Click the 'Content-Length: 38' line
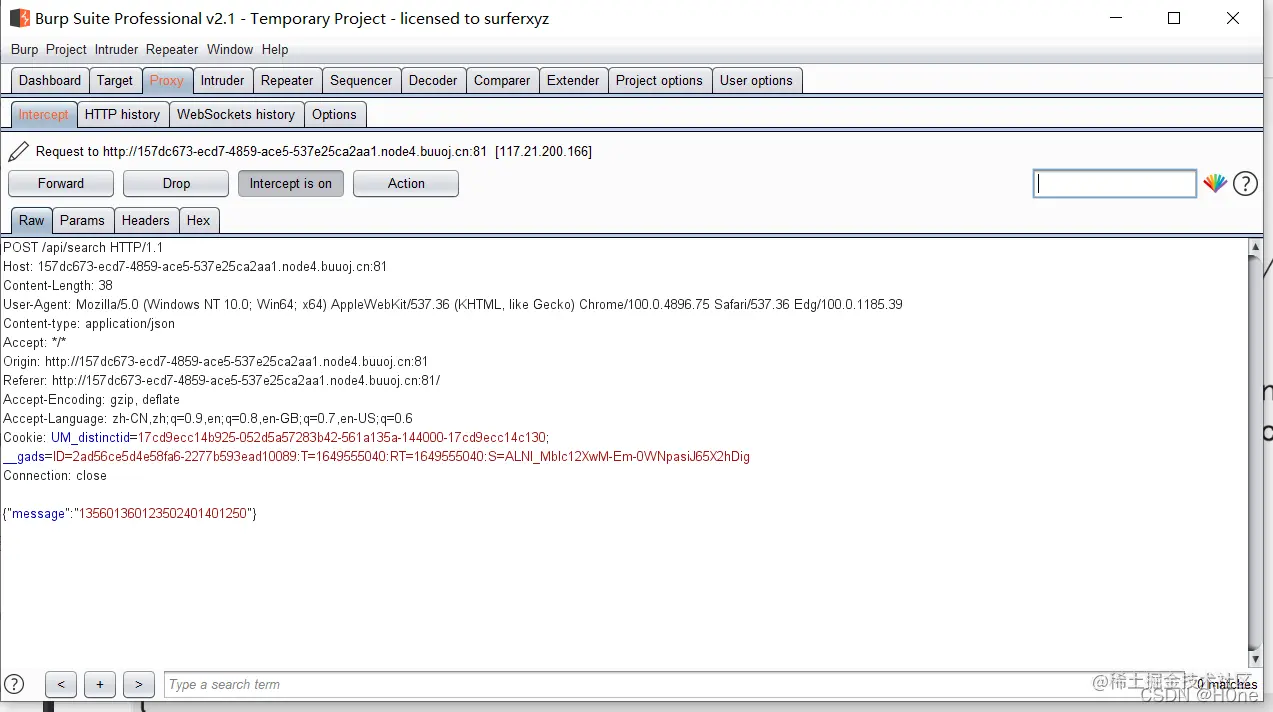1273x712 pixels. [x=58, y=285]
